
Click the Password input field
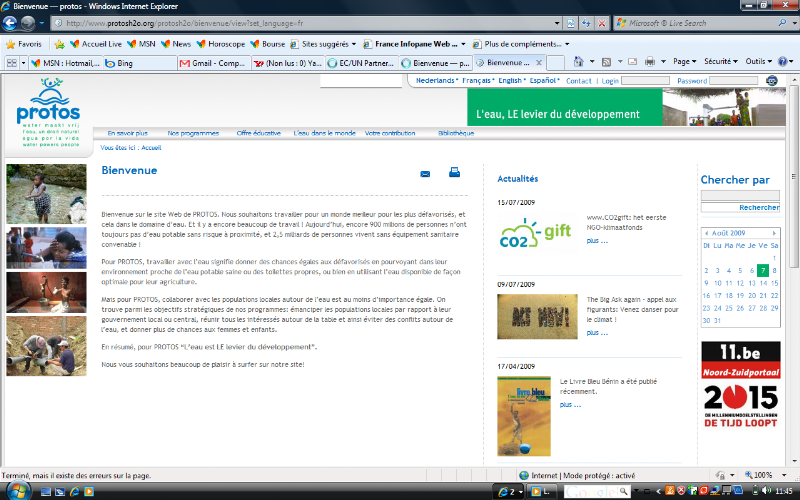tap(734, 81)
